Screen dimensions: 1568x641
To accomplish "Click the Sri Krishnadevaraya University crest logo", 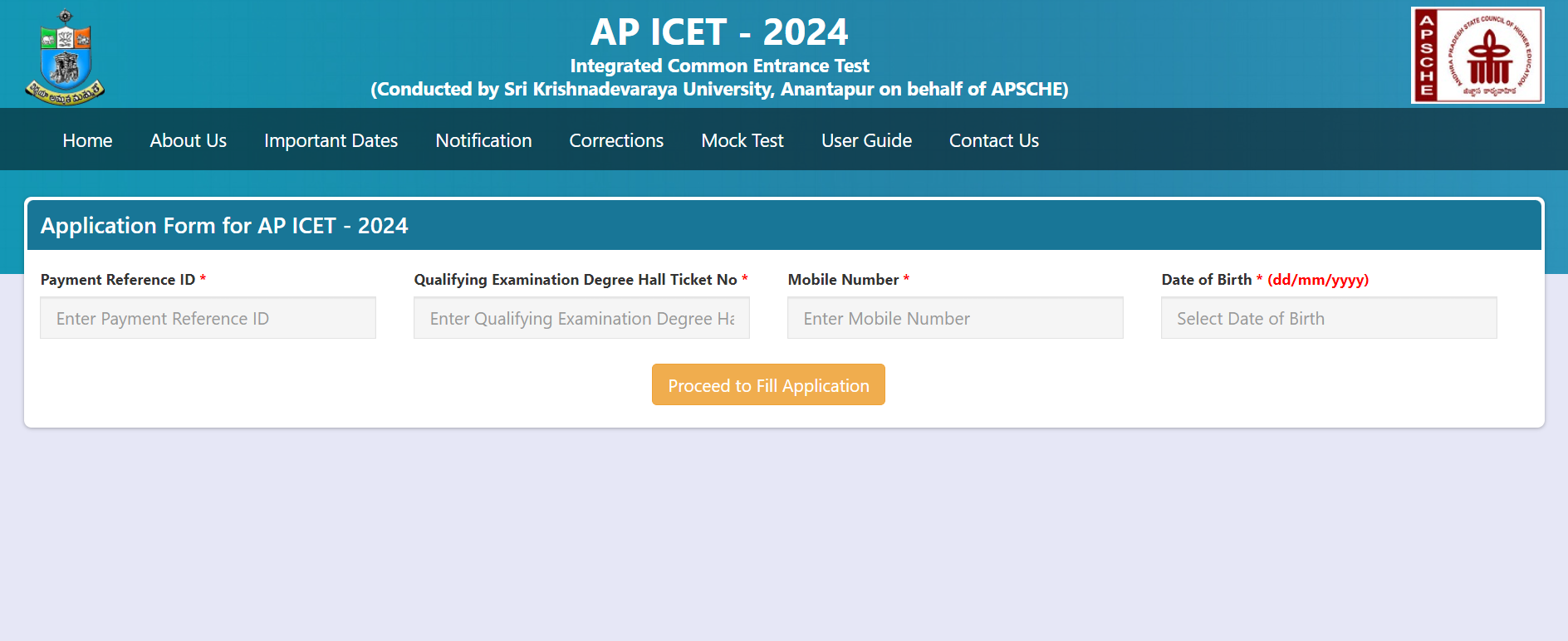I will (x=65, y=57).
